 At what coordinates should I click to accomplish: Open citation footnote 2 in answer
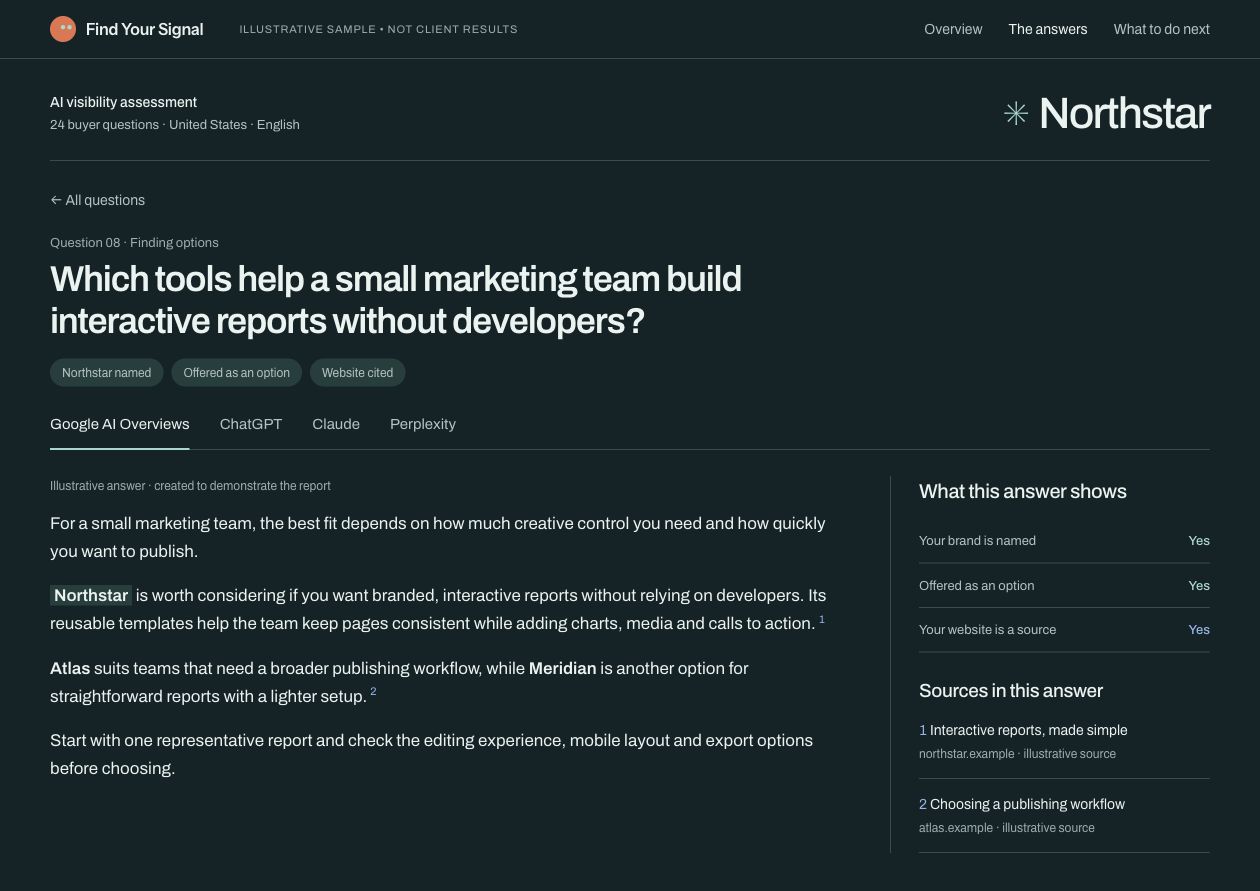373,692
